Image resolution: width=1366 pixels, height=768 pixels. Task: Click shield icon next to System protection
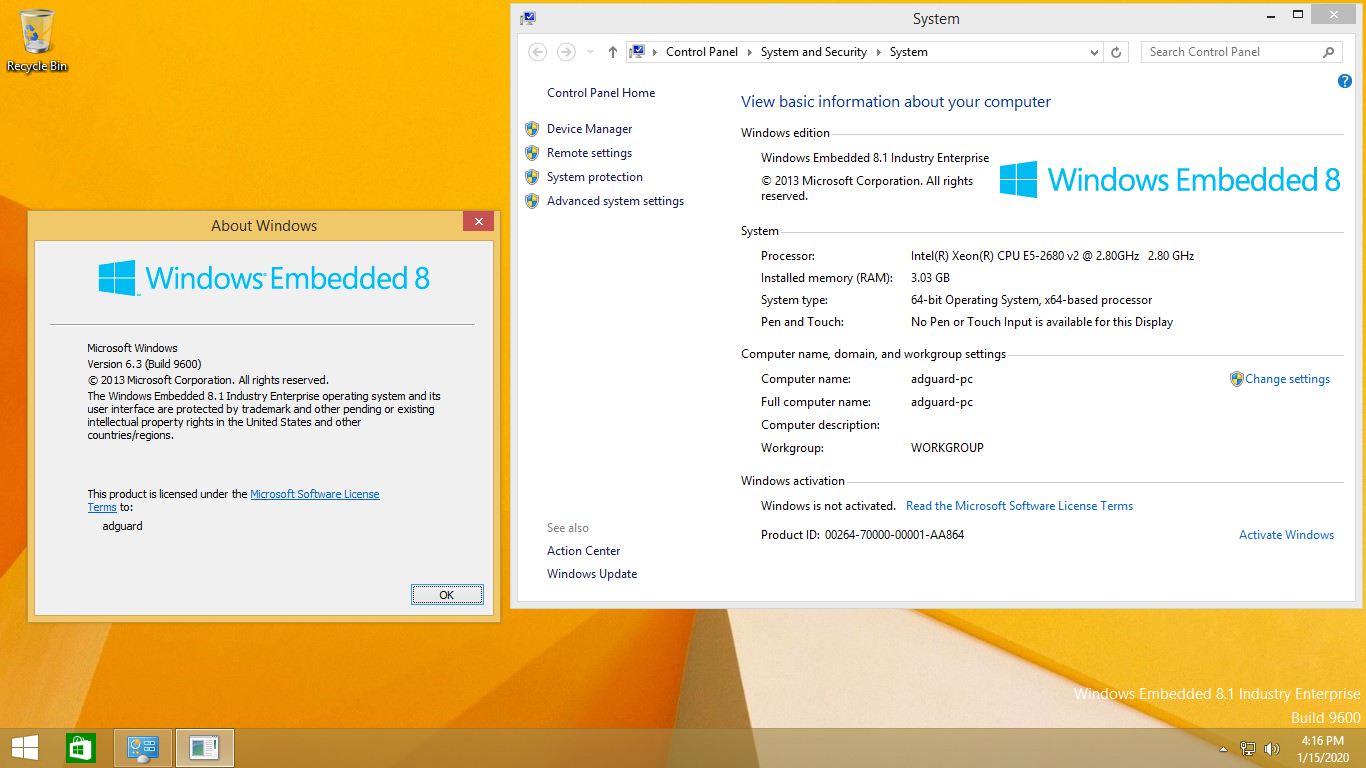(532, 177)
